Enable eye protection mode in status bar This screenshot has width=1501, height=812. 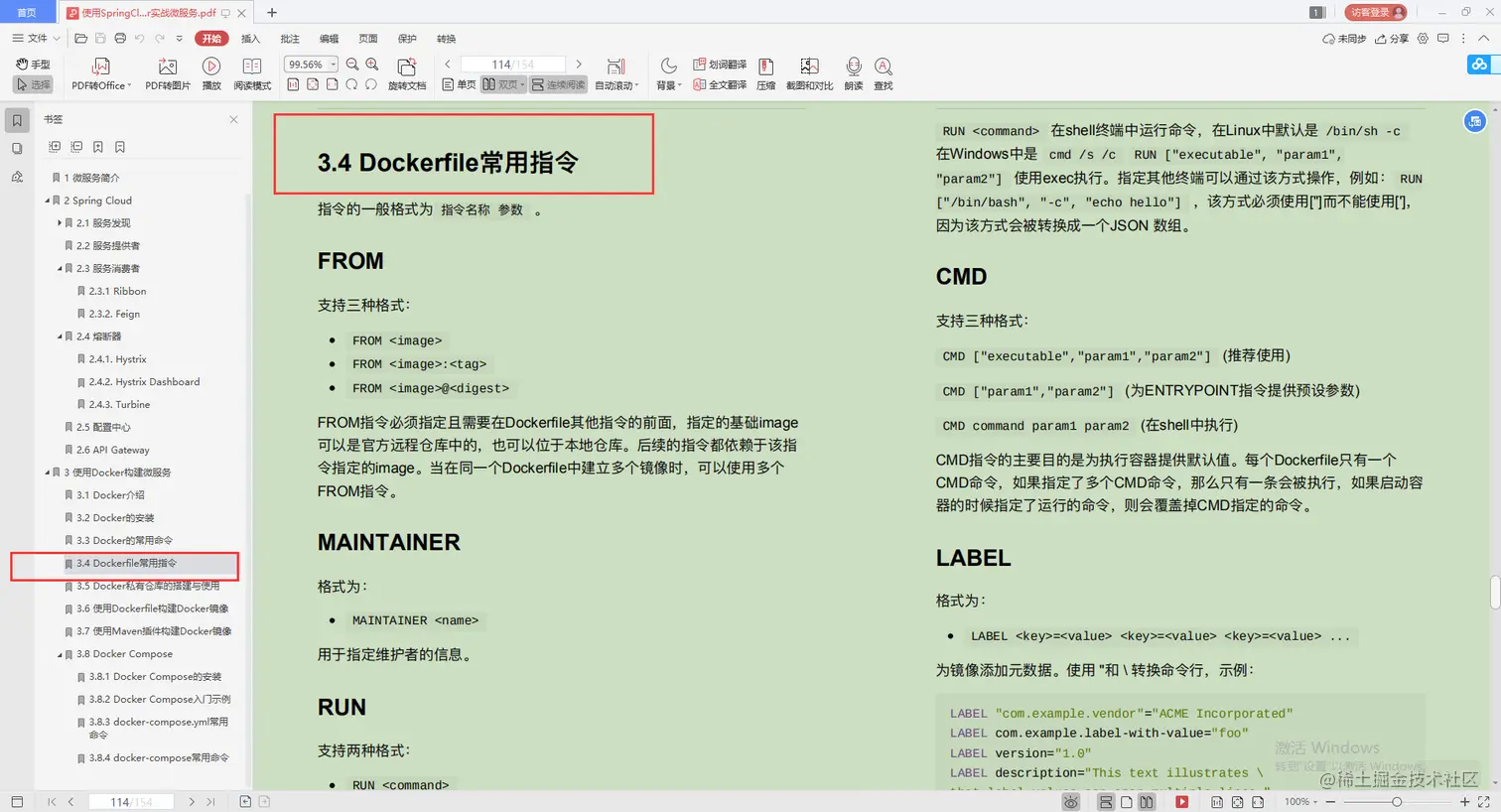1070,801
